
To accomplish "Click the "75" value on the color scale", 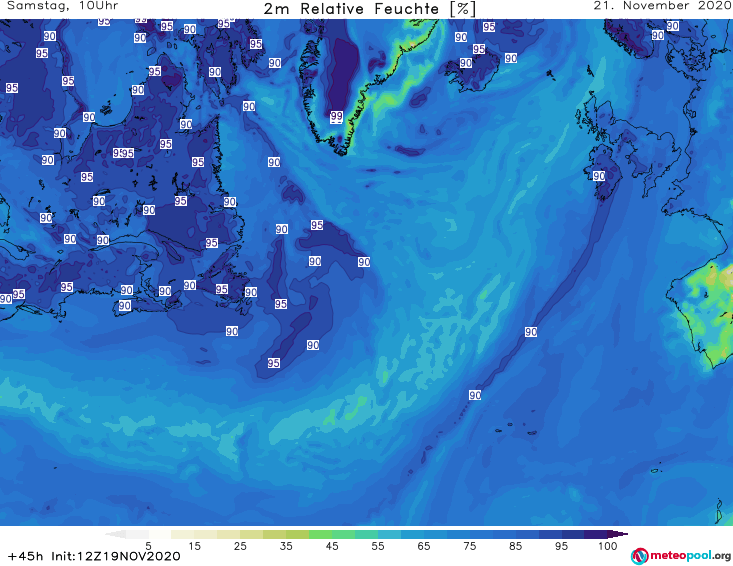I will tap(470, 545).
